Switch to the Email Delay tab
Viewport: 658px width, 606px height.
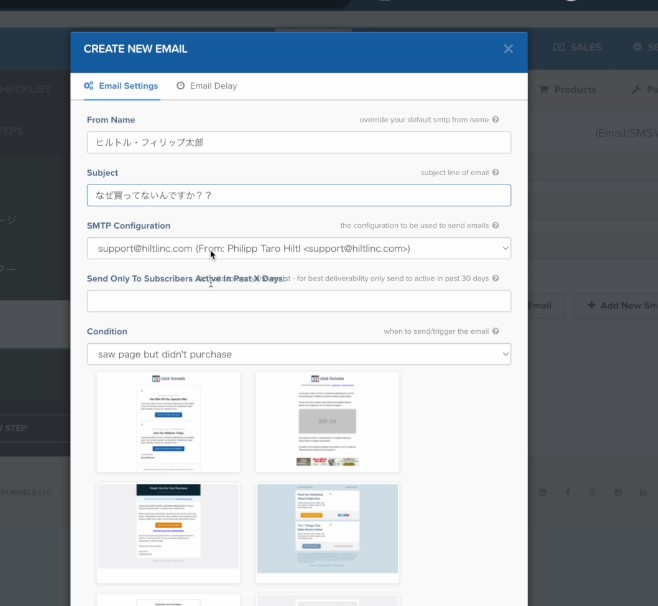pos(207,86)
